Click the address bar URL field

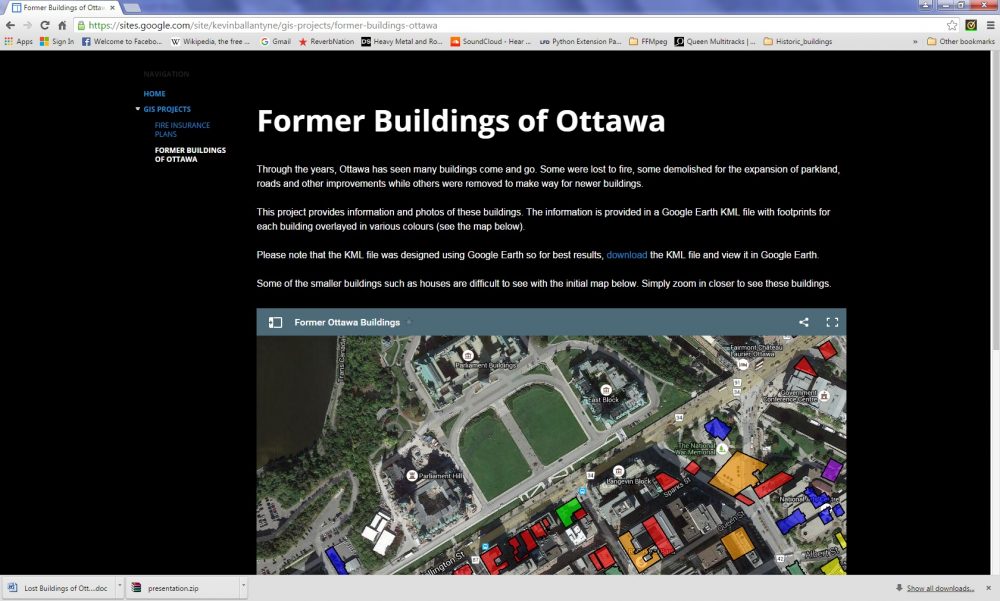point(500,25)
